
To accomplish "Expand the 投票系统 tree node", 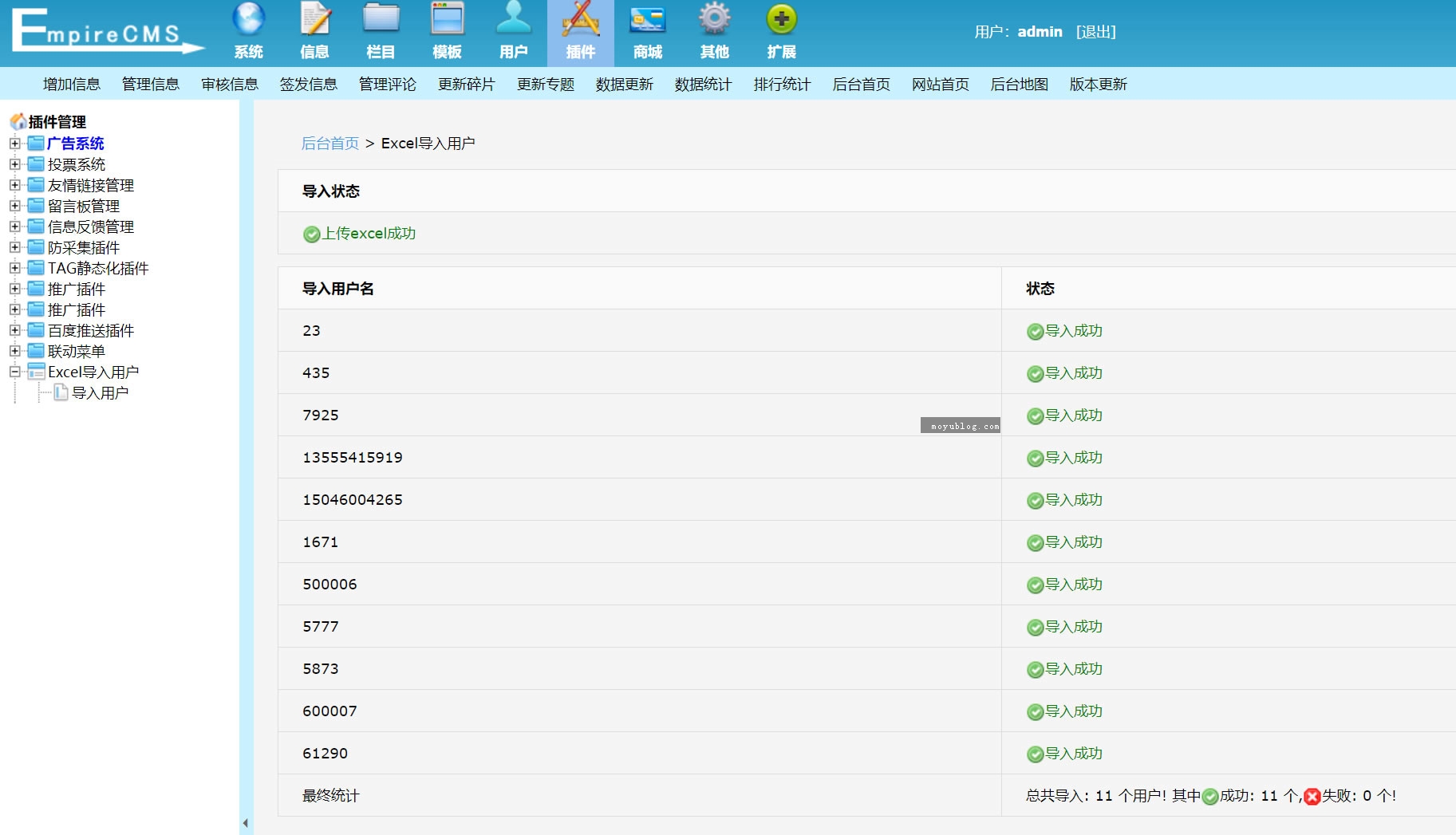I will 14,164.
